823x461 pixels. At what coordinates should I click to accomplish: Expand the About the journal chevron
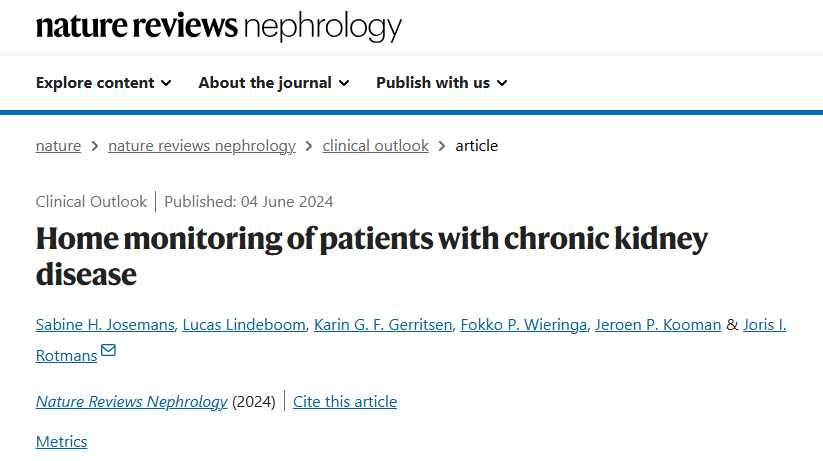344,83
